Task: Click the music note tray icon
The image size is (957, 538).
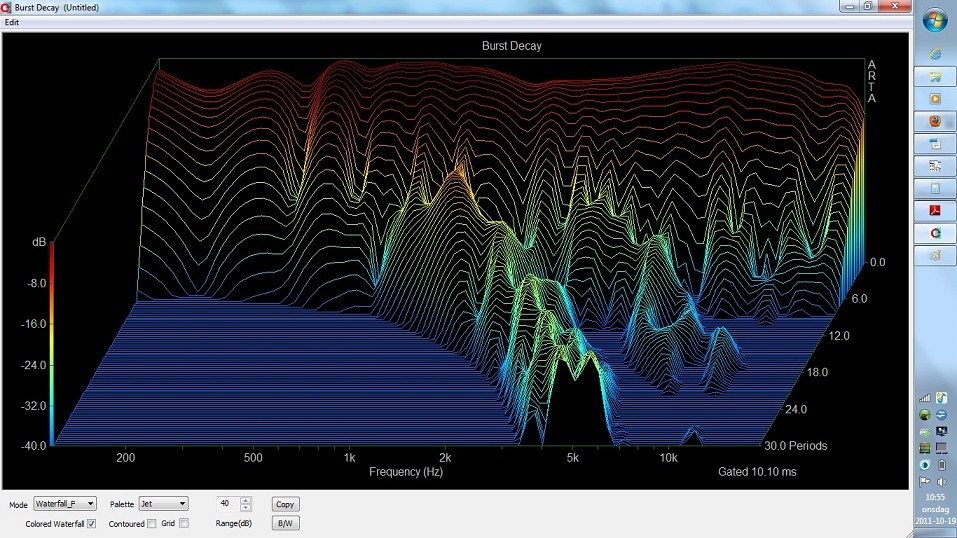Action: tap(942, 398)
